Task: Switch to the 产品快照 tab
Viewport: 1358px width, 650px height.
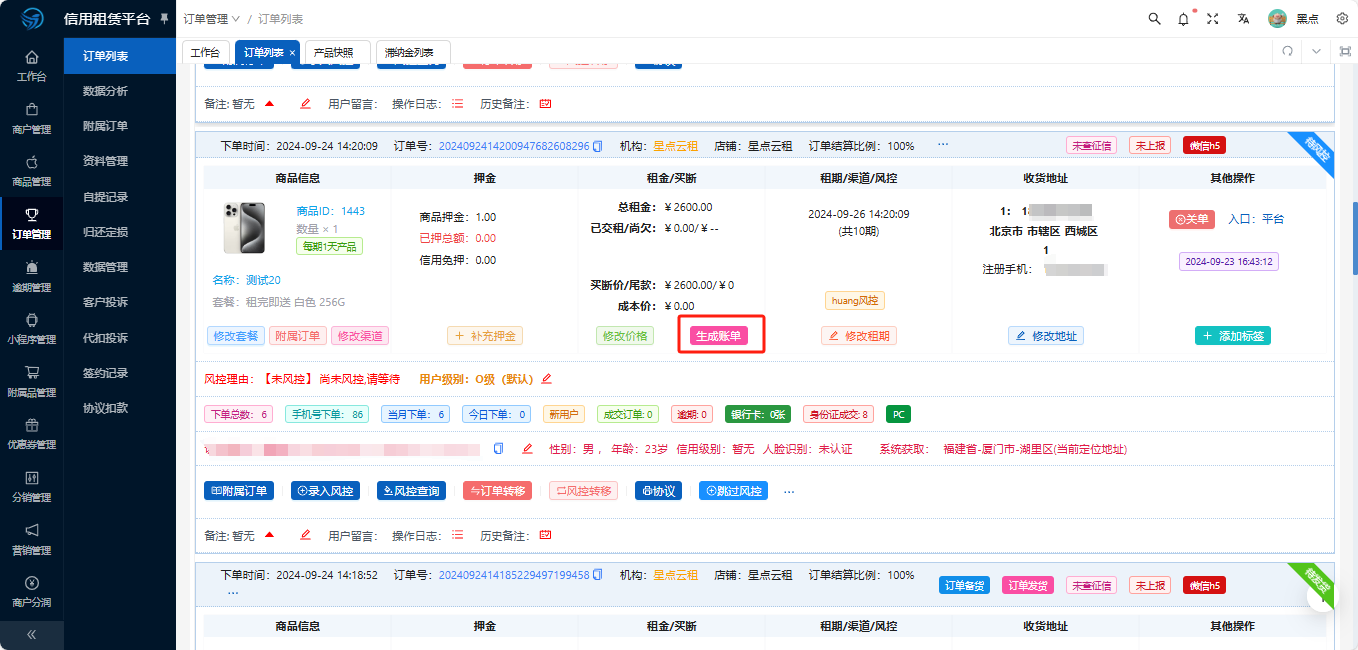Action: pos(333,52)
